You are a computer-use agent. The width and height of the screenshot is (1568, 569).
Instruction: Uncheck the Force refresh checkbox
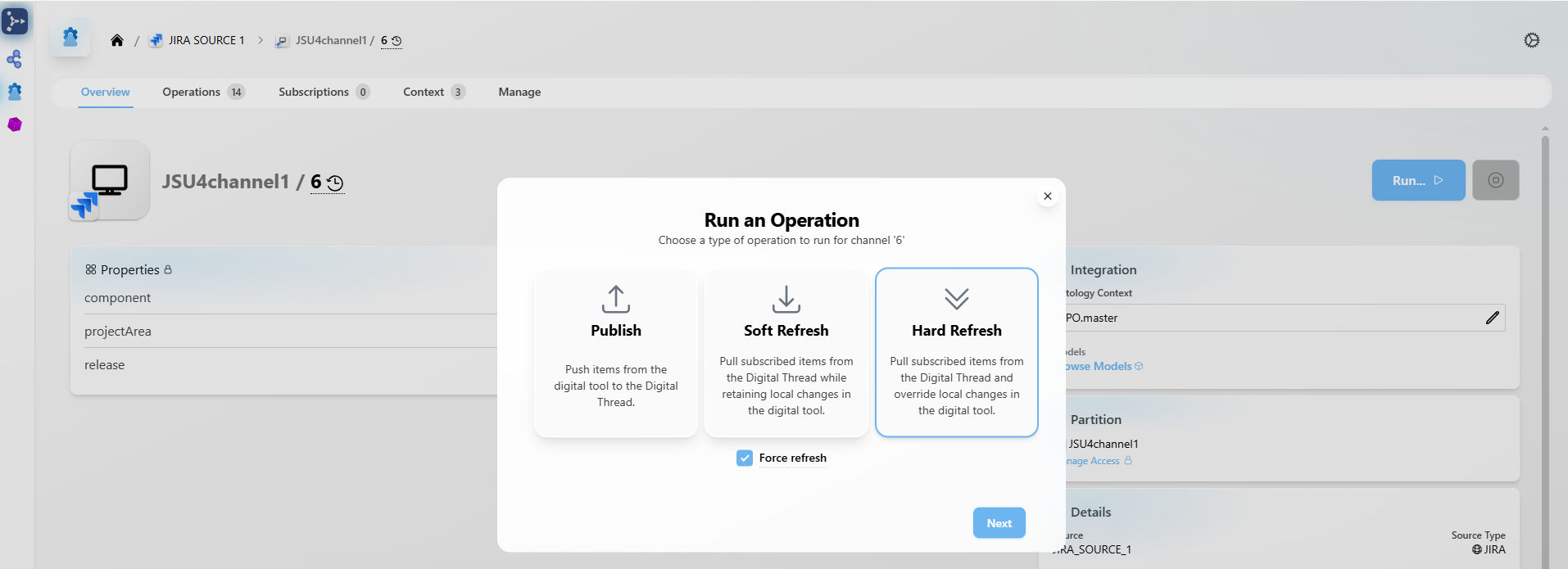point(744,458)
